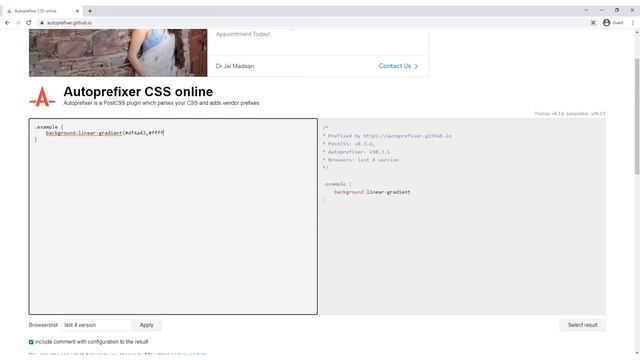Toggle include comment with configuration checkbox
This screenshot has height=360, width=640.
[x=31, y=342]
